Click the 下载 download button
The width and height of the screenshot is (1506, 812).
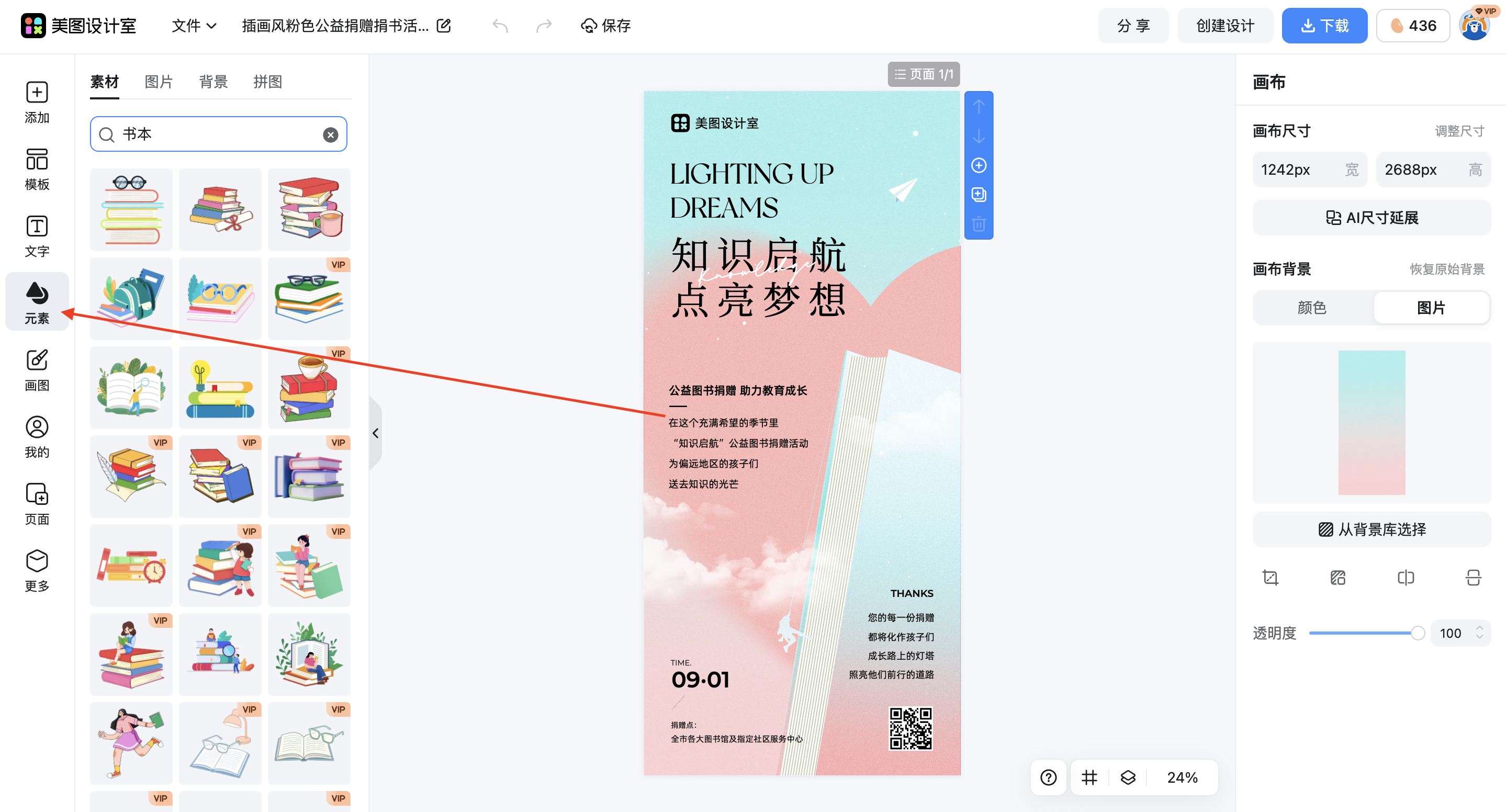1324,25
